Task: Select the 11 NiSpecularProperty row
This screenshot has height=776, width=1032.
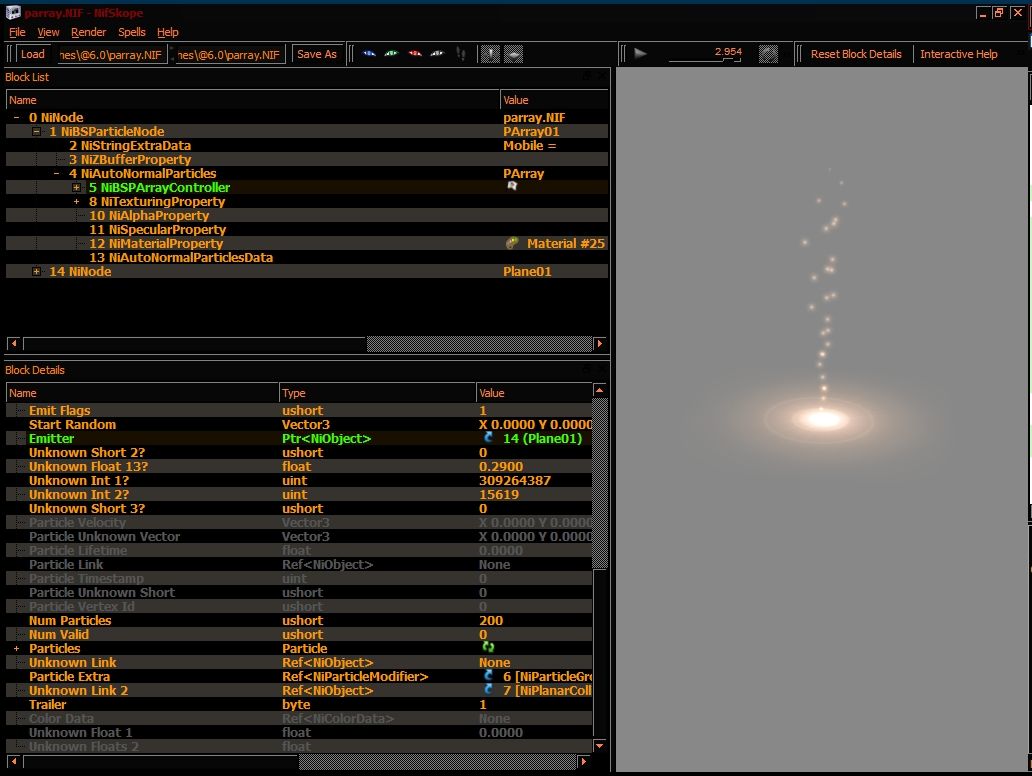Action: [x=307, y=230]
